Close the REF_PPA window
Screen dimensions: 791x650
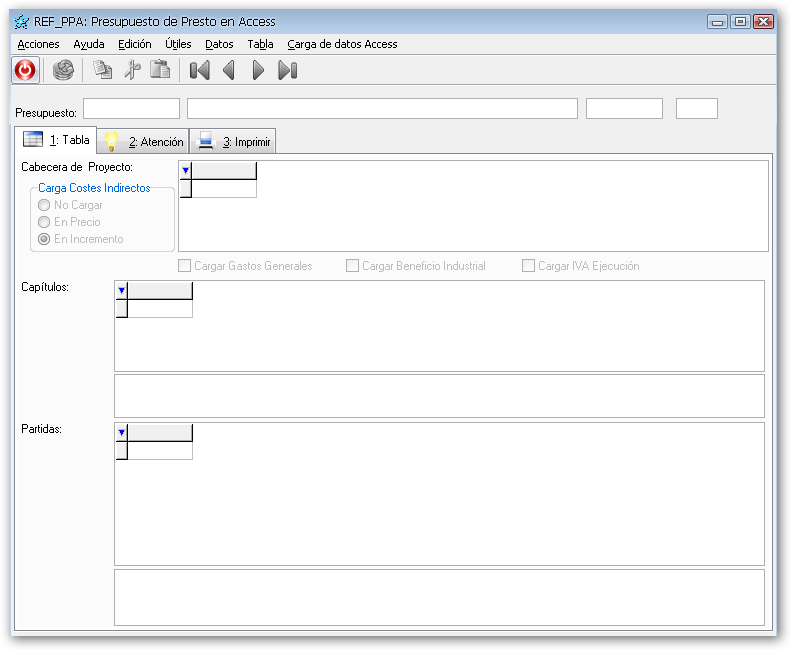763,22
